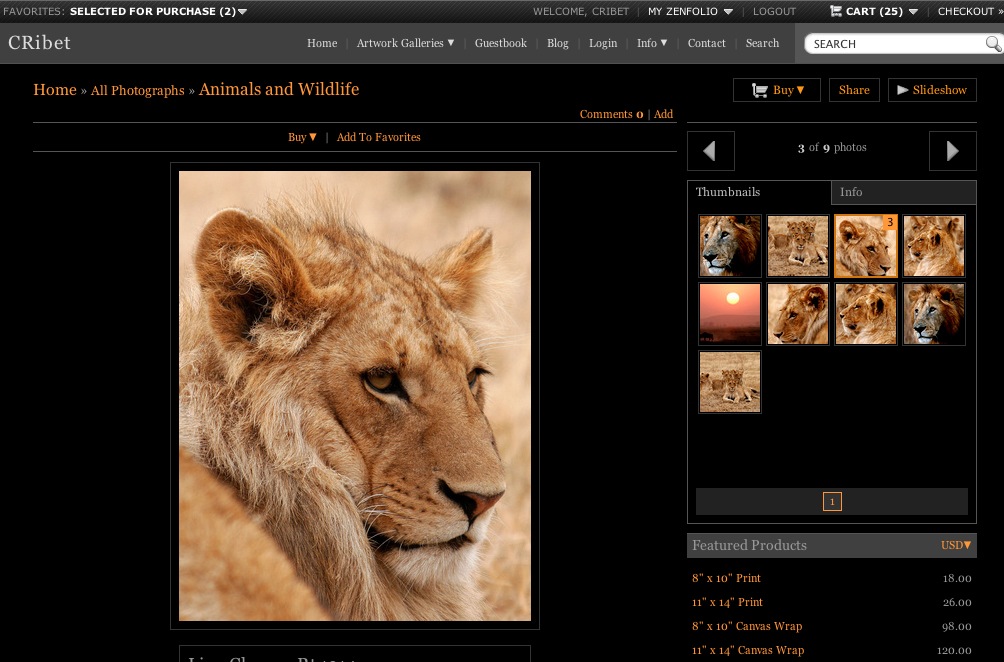
Task: Click the cart icon on the Buy button
Action: (x=760, y=89)
